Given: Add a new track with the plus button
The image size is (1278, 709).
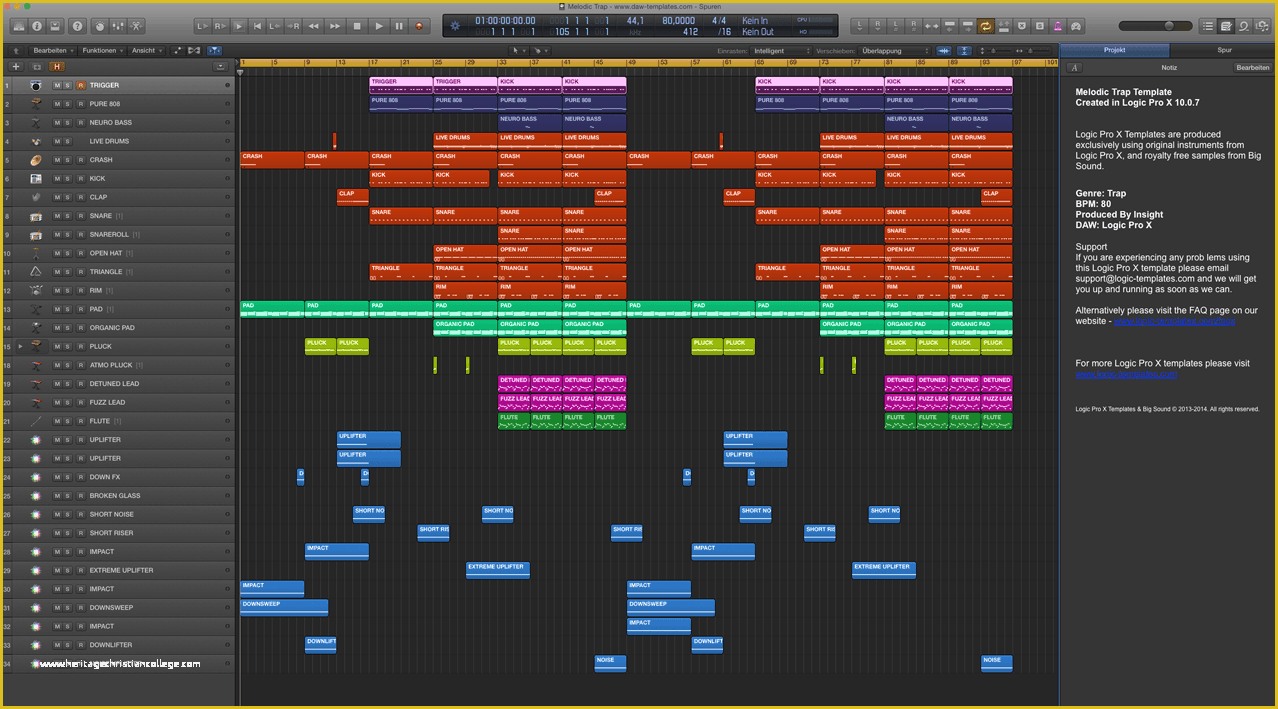Looking at the screenshot, I should tap(15, 66).
